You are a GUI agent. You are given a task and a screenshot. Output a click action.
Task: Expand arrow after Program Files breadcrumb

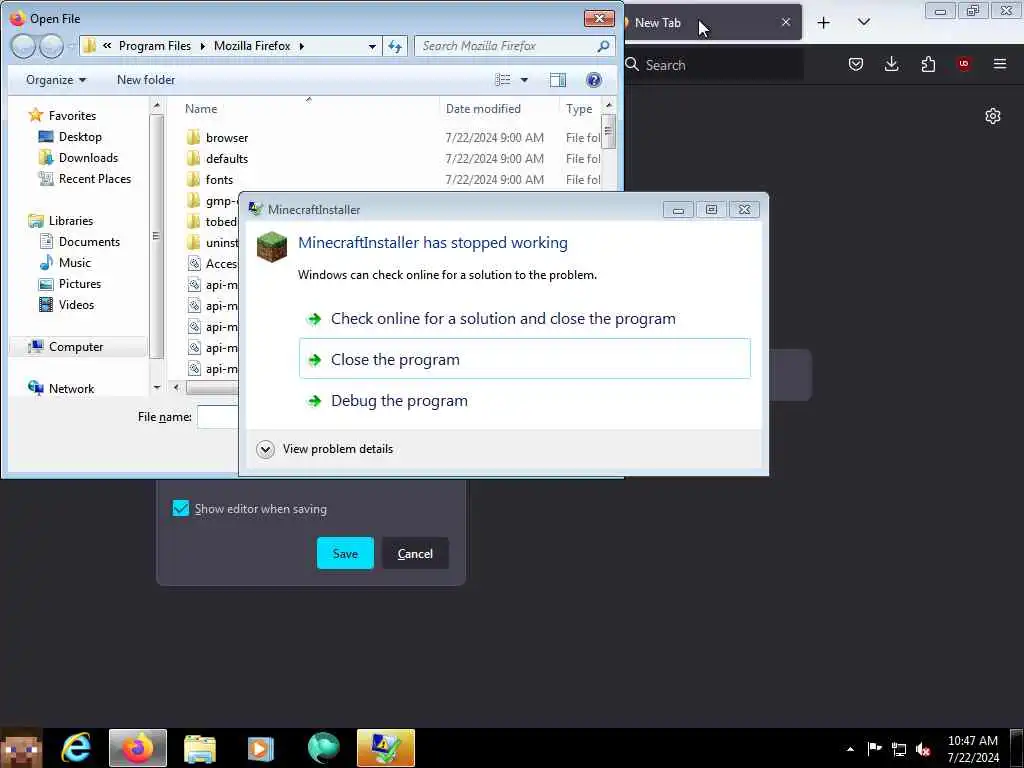[202, 46]
